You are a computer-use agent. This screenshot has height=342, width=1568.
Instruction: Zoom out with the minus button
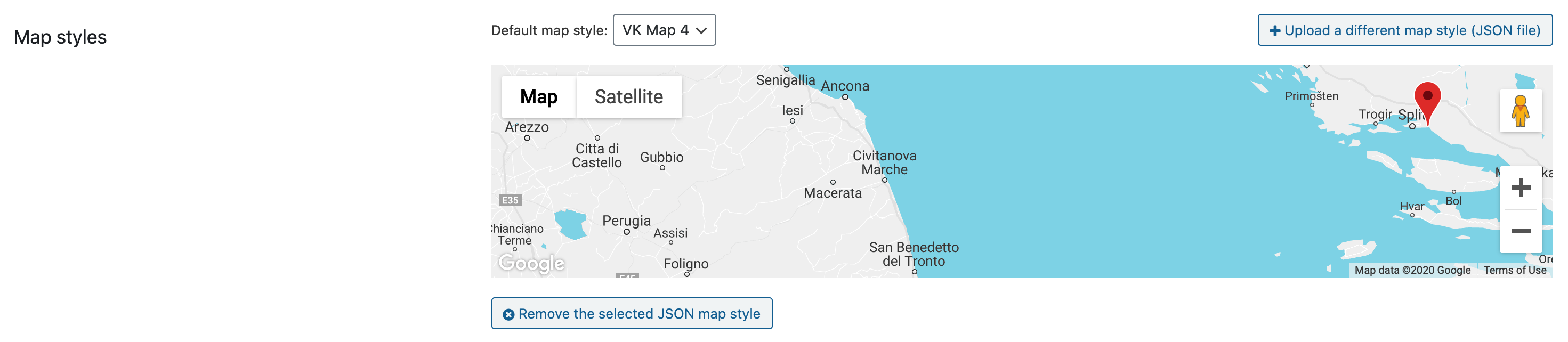1520,231
